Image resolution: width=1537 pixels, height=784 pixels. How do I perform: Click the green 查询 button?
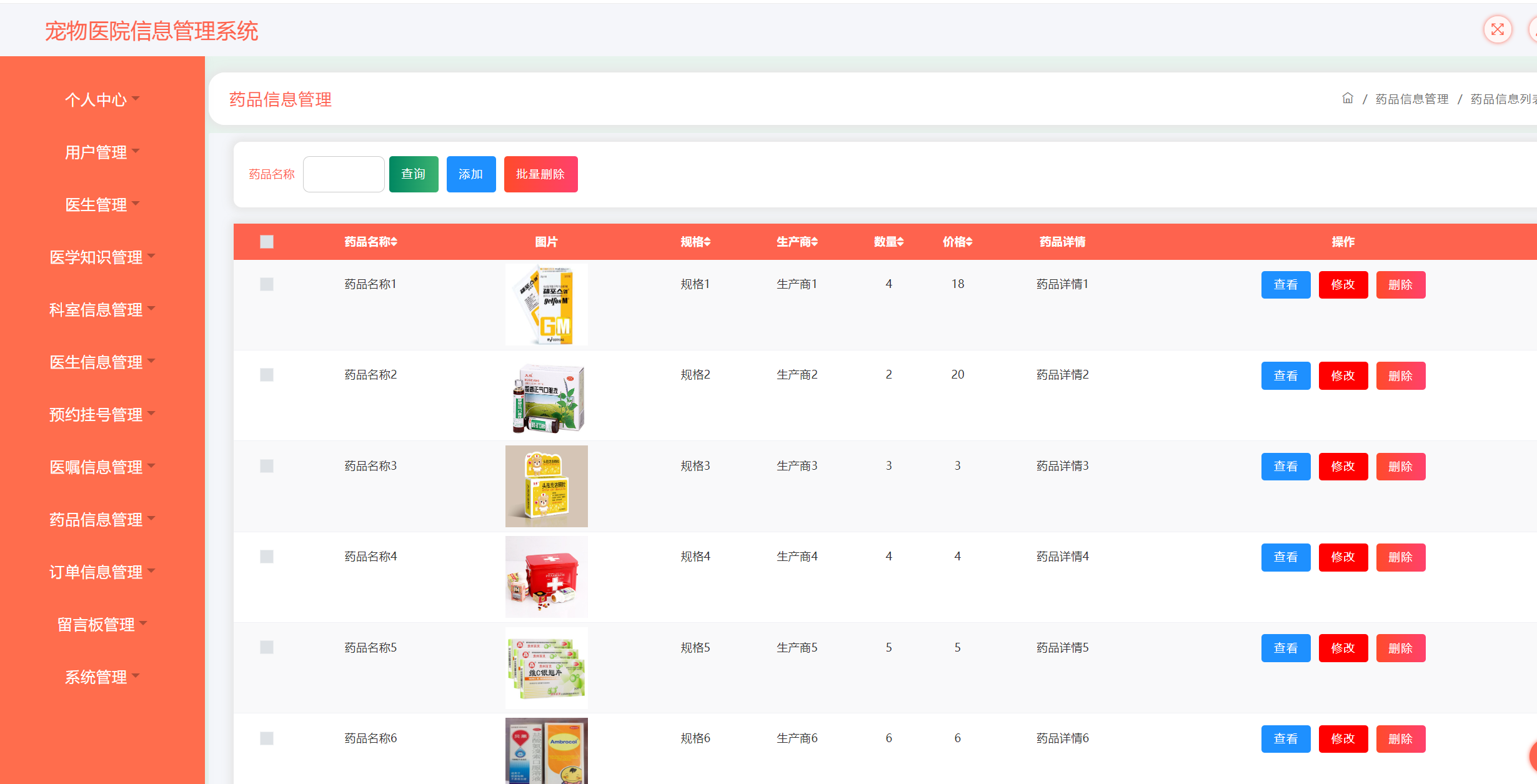point(413,174)
